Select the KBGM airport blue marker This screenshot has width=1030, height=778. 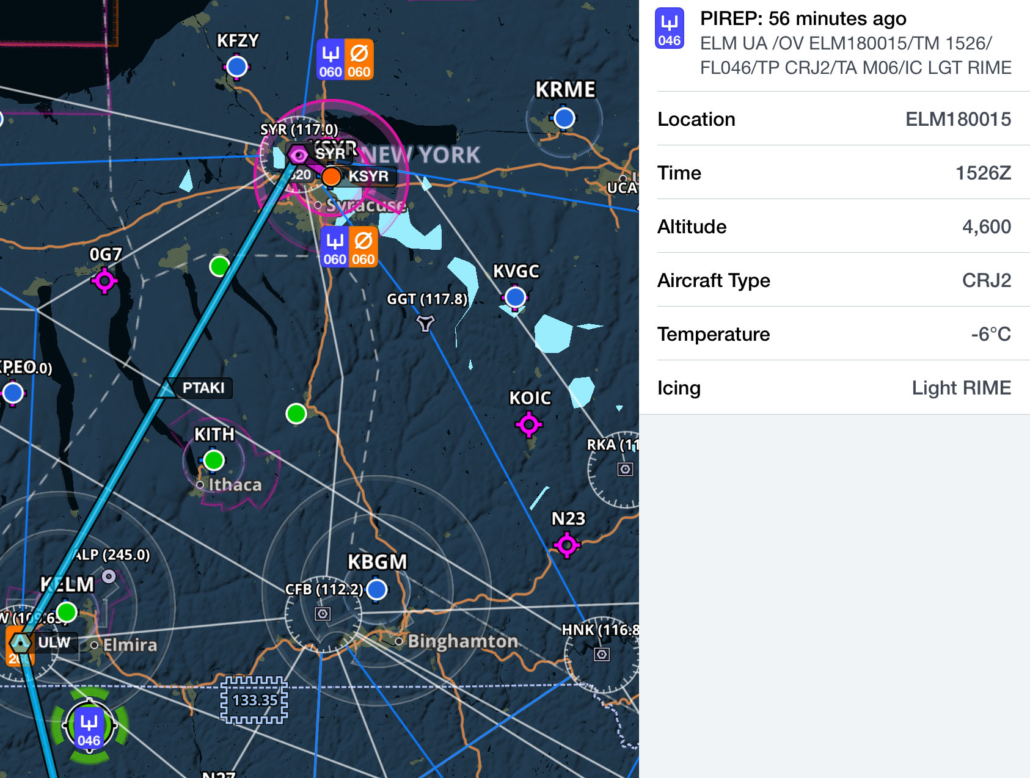pos(376,589)
